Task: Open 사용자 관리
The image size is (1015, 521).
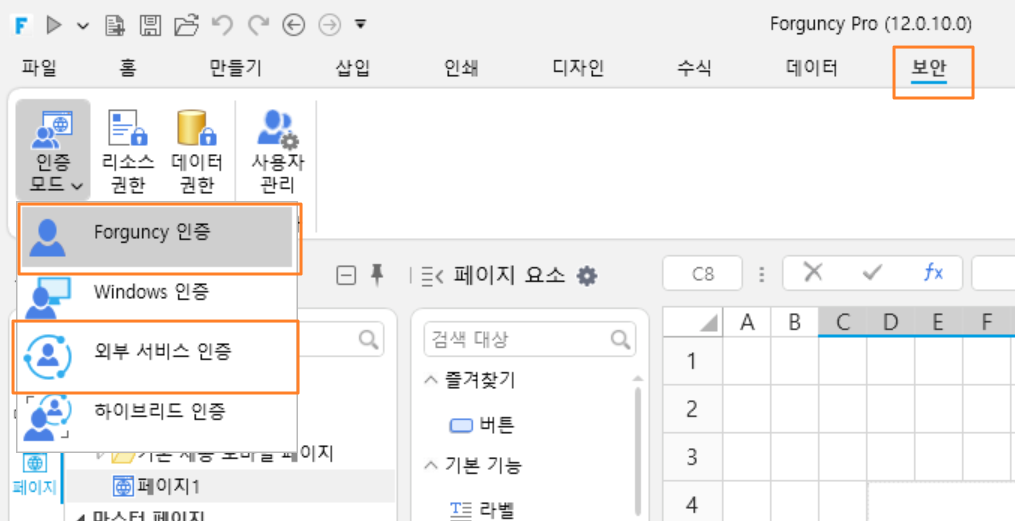Action: point(278,150)
